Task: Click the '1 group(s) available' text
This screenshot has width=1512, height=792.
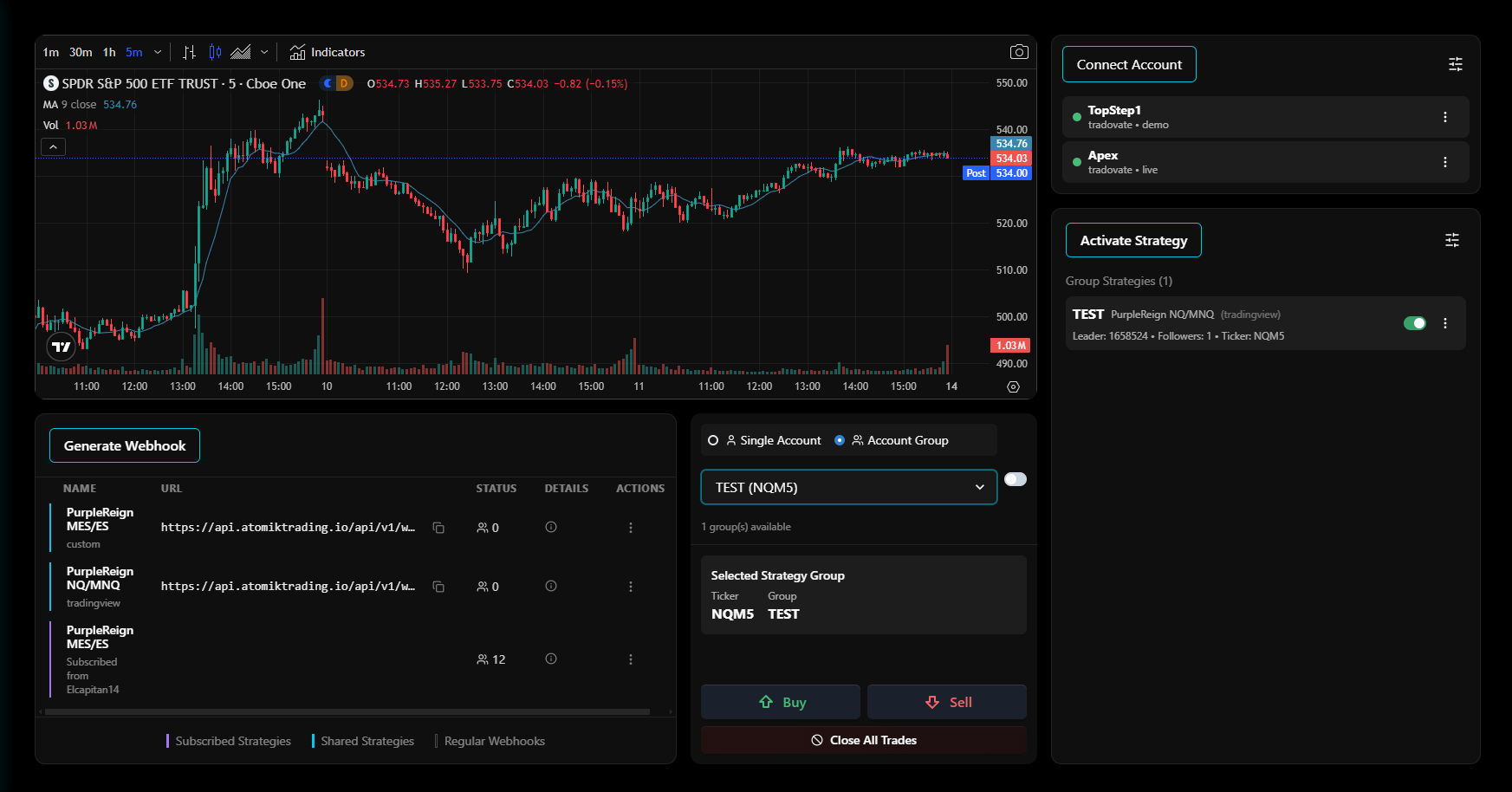Action: pyautogui.click(x=746, y=527)
